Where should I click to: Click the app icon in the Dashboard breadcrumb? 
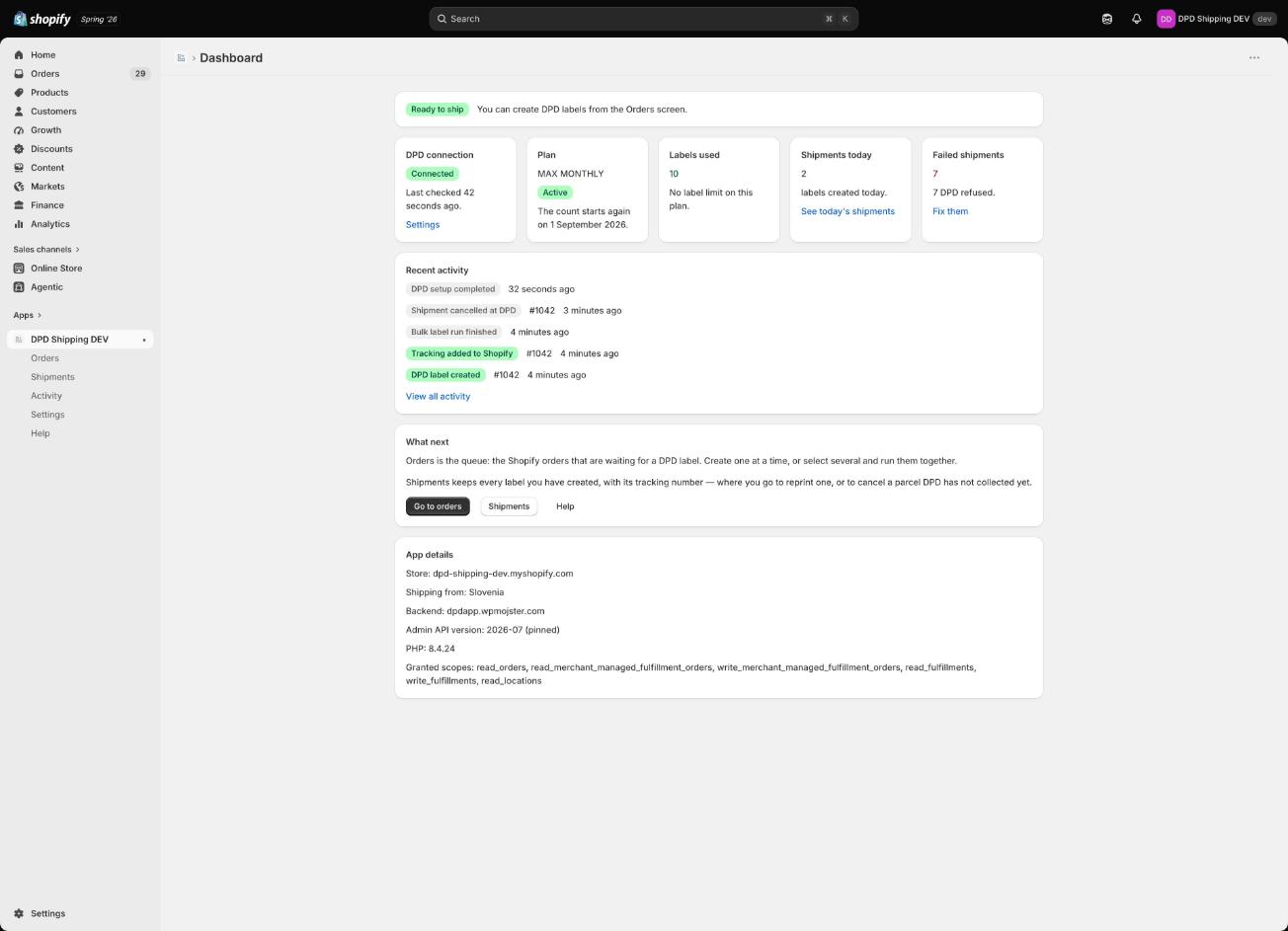(181, 58)
